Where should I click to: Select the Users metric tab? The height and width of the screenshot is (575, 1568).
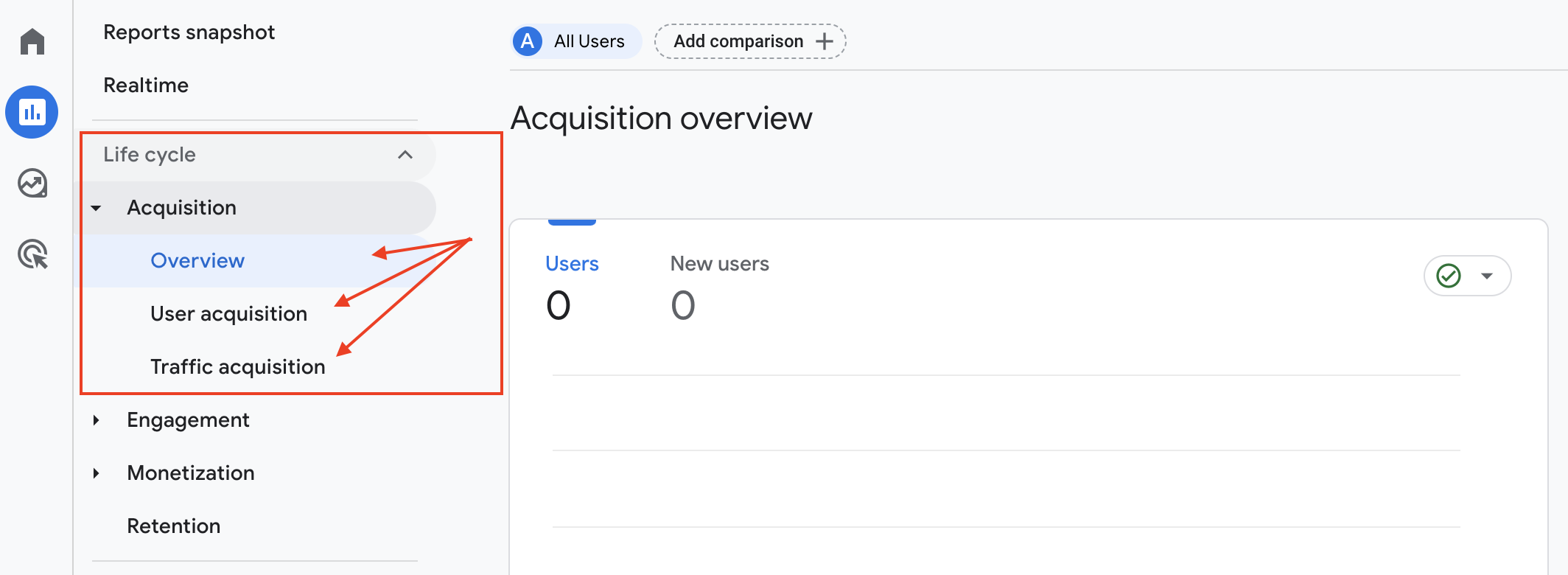(572, 287)
